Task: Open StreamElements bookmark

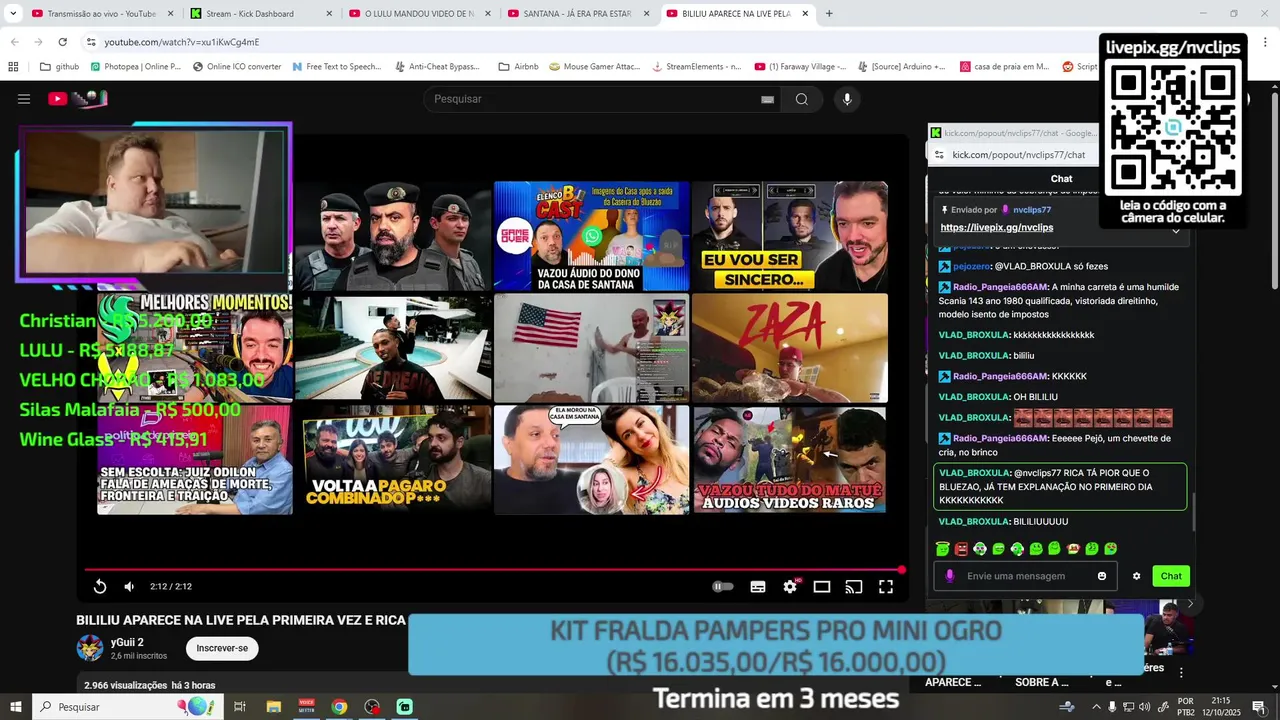Action: coord(696,67)
